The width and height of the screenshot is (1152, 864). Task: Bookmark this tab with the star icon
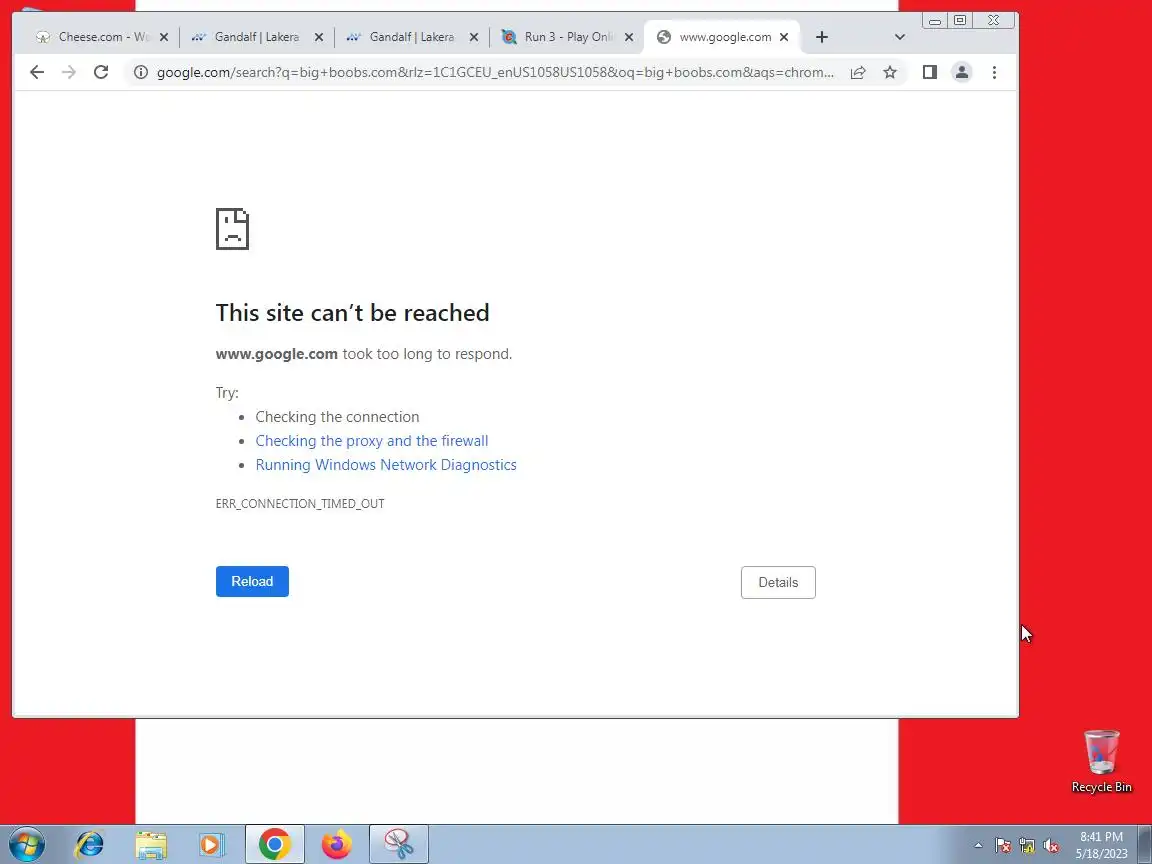(890, 72)
